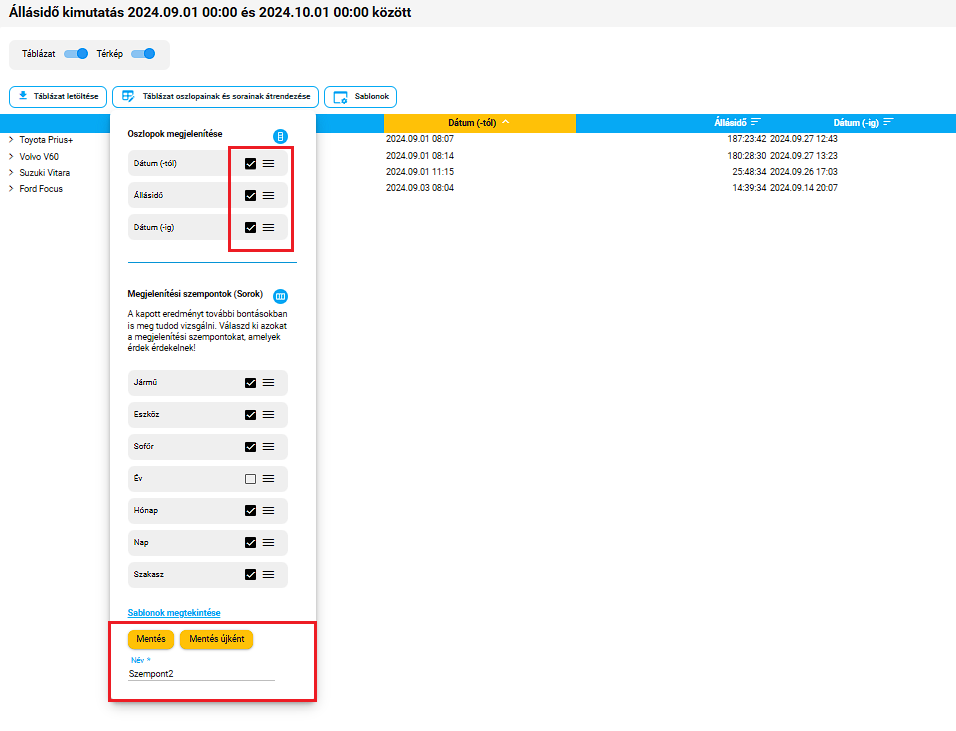The image size is (956, 731).
Task: Click the blue icon beside Oszlopok megjelenítése
Action: tap(281, 136)
